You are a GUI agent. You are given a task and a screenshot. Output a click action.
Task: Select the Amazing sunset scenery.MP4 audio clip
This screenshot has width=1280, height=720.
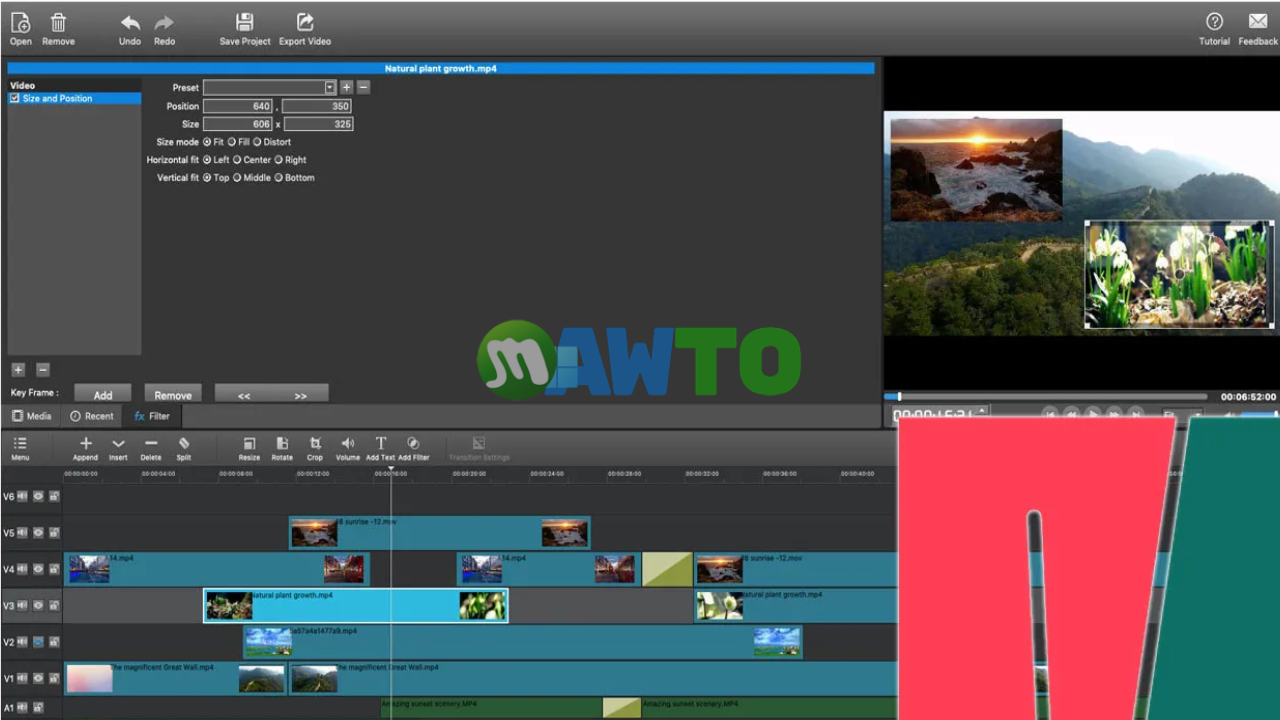pos(492,708)
